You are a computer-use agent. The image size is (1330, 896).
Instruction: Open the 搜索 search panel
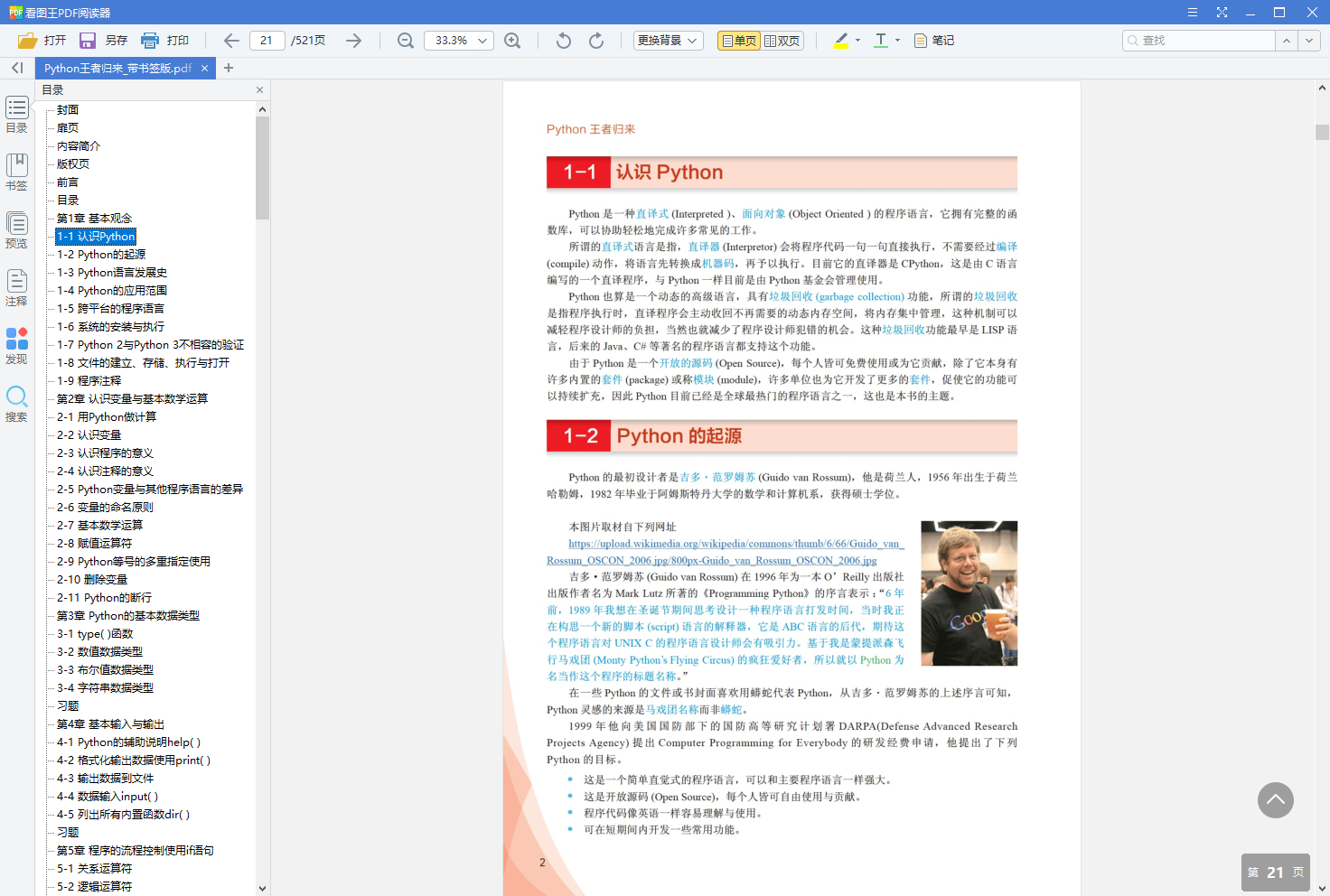tap(17, 404)
